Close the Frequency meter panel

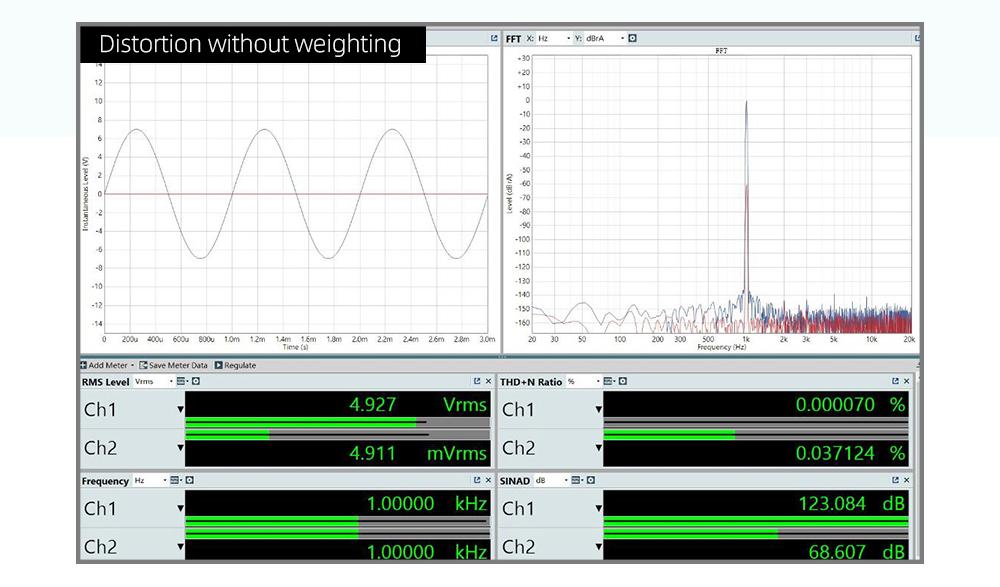click(x=488, y=480)
